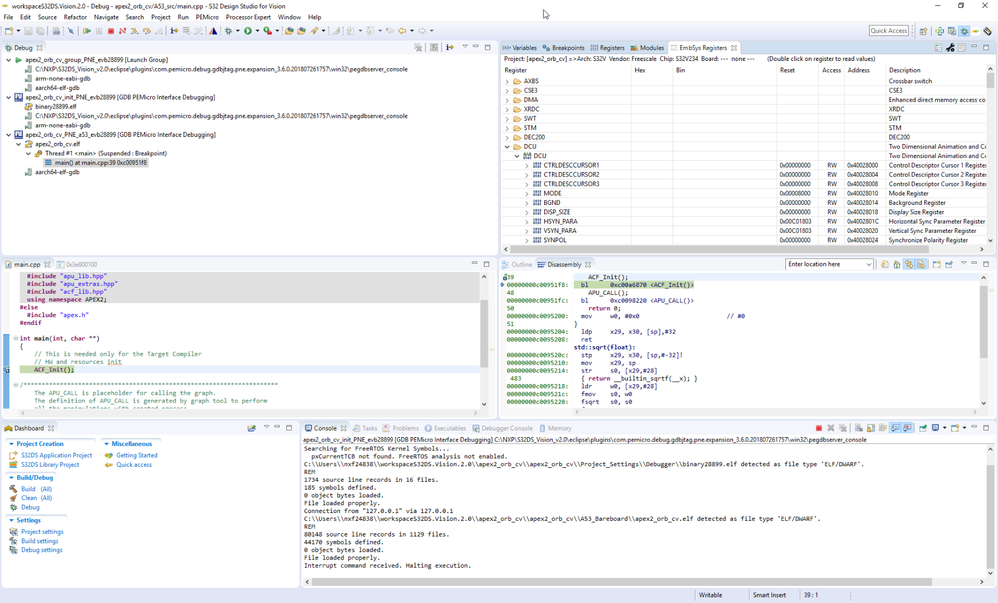Open the PEMicro menu
This screenshot has width=998, height=603.
(207, 17)
